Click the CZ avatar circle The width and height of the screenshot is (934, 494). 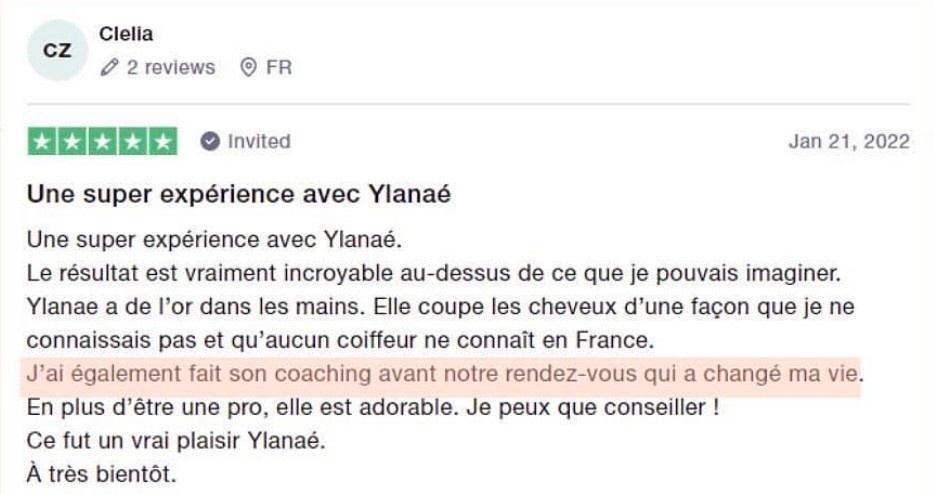57,50
